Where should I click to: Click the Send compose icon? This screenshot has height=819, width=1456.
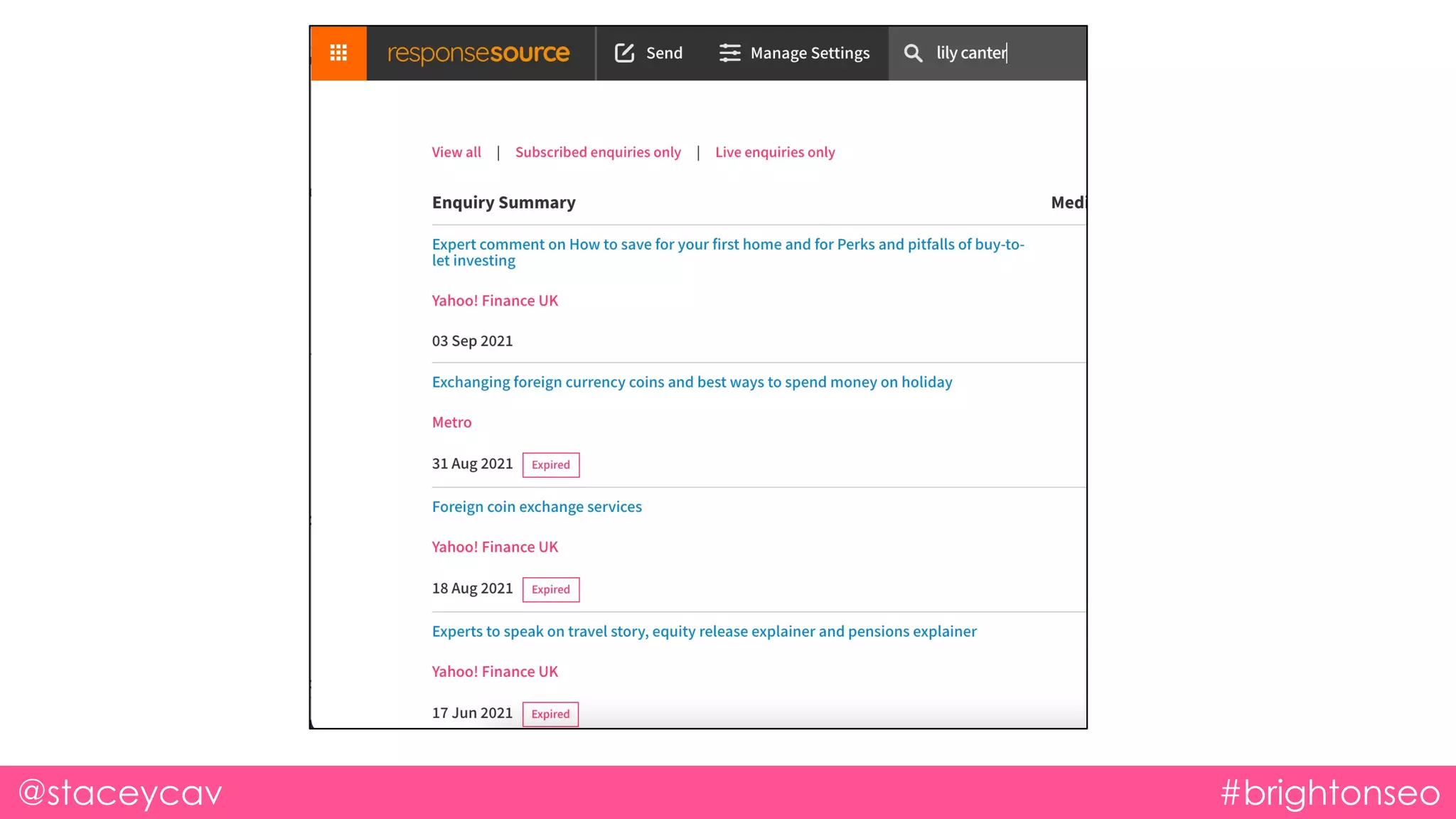click(624, 53)
